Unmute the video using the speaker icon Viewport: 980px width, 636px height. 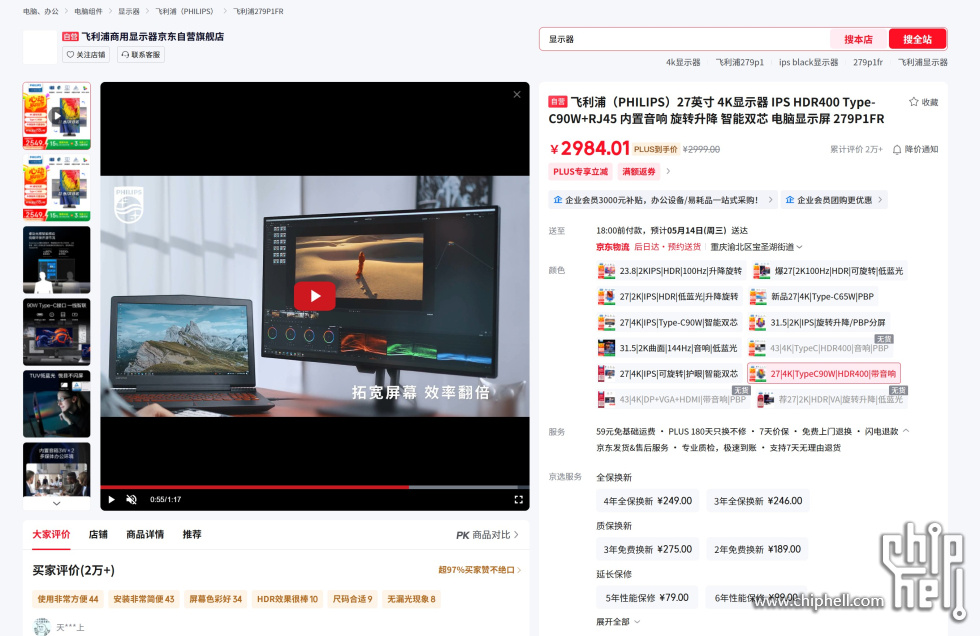131,499
